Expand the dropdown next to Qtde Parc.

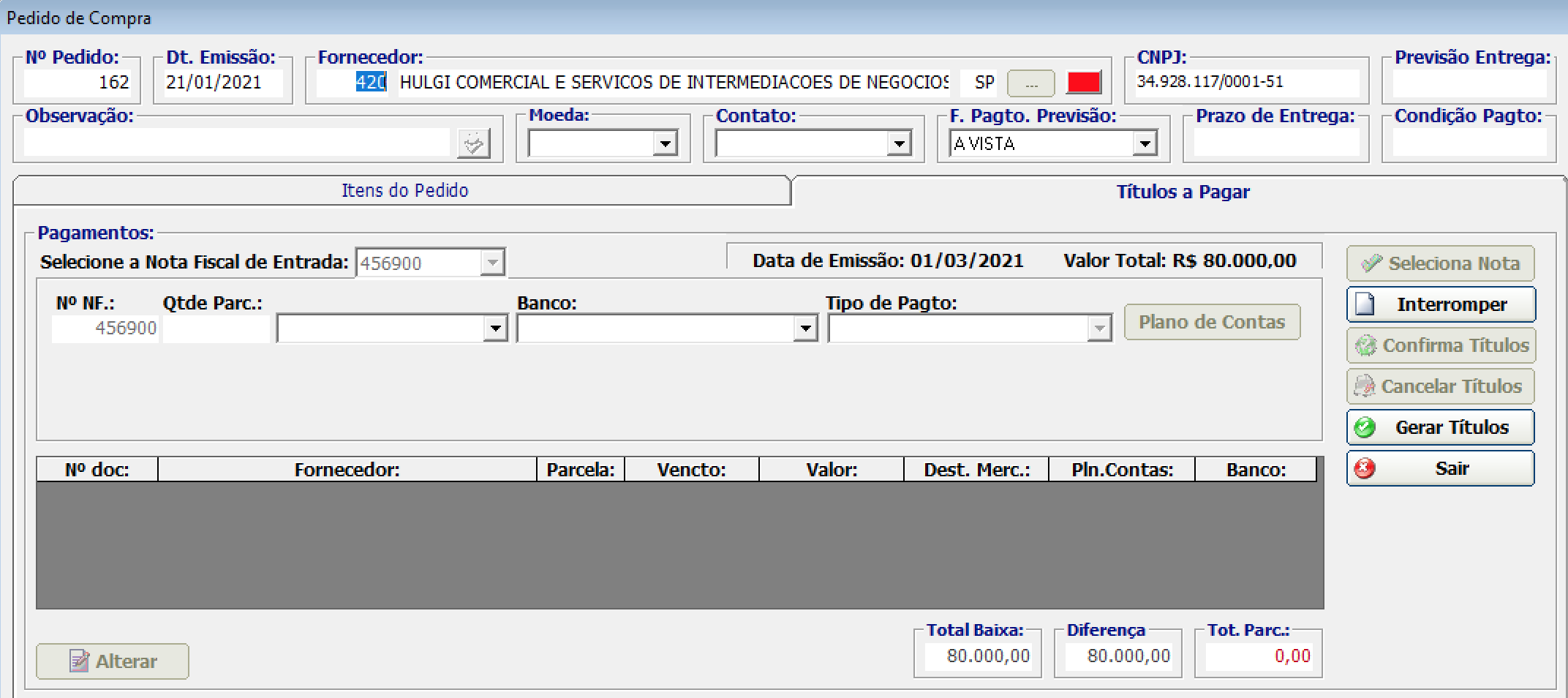(x=495, y=328)
